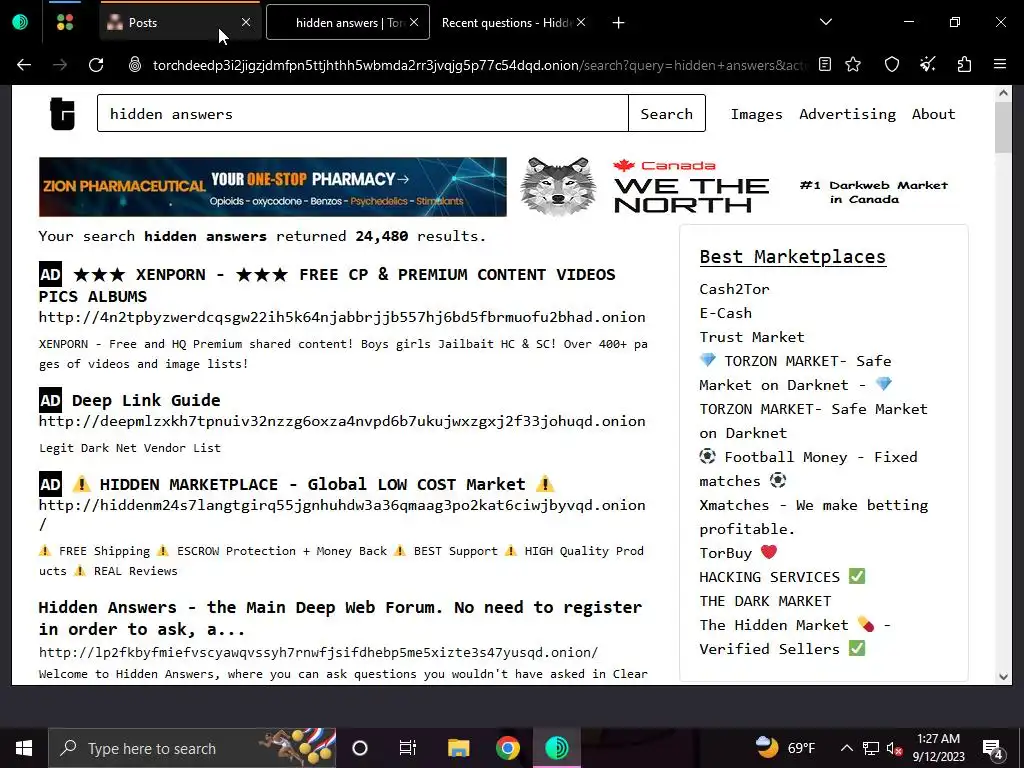Close the Recent questions tab

click(x=581, y=22)
